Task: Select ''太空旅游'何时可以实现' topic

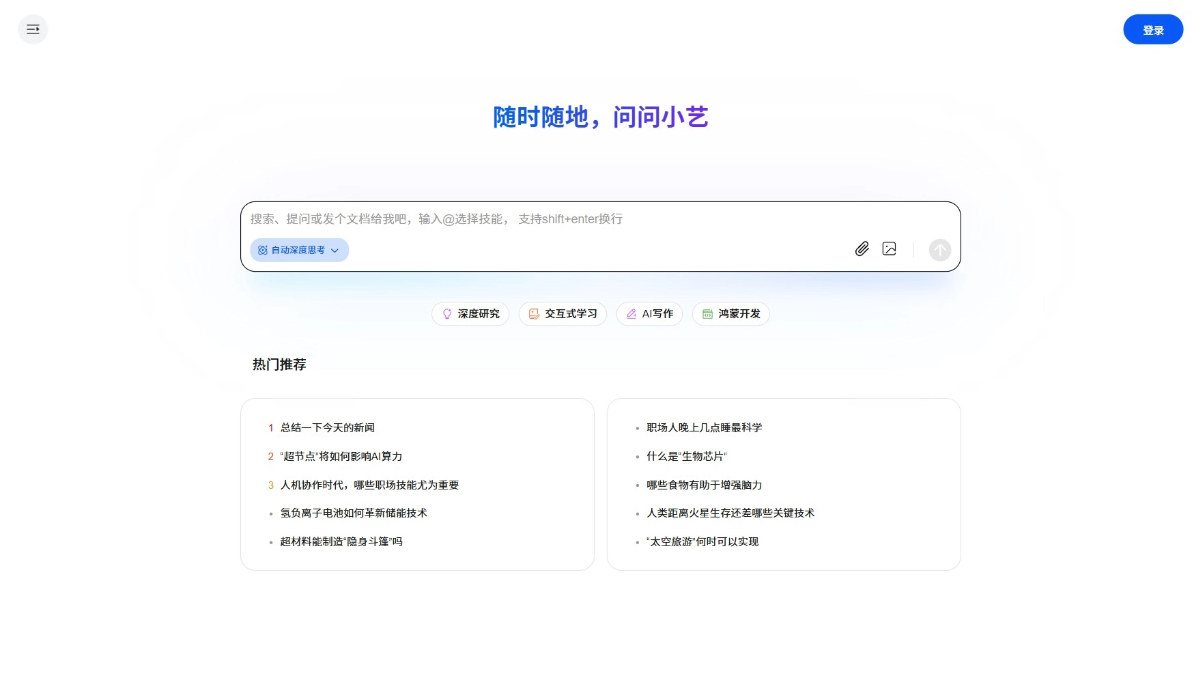Action: [x=702, y=541]
